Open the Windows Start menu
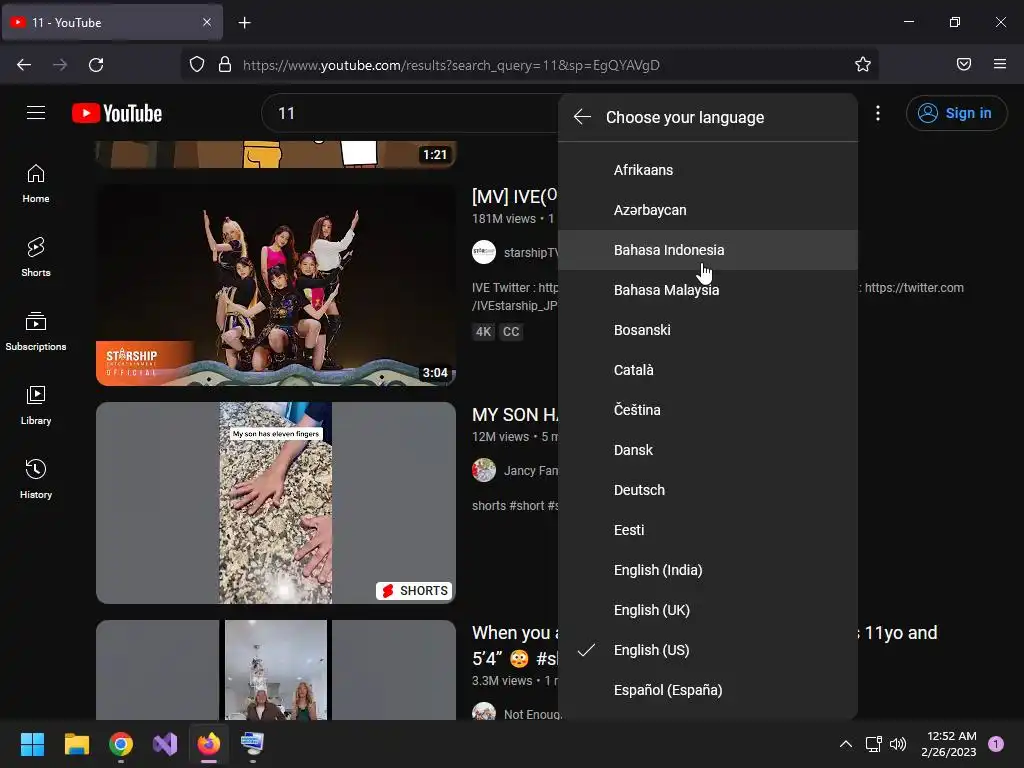This screenshot has height=768, width=1024. click(x=32, y=744)
